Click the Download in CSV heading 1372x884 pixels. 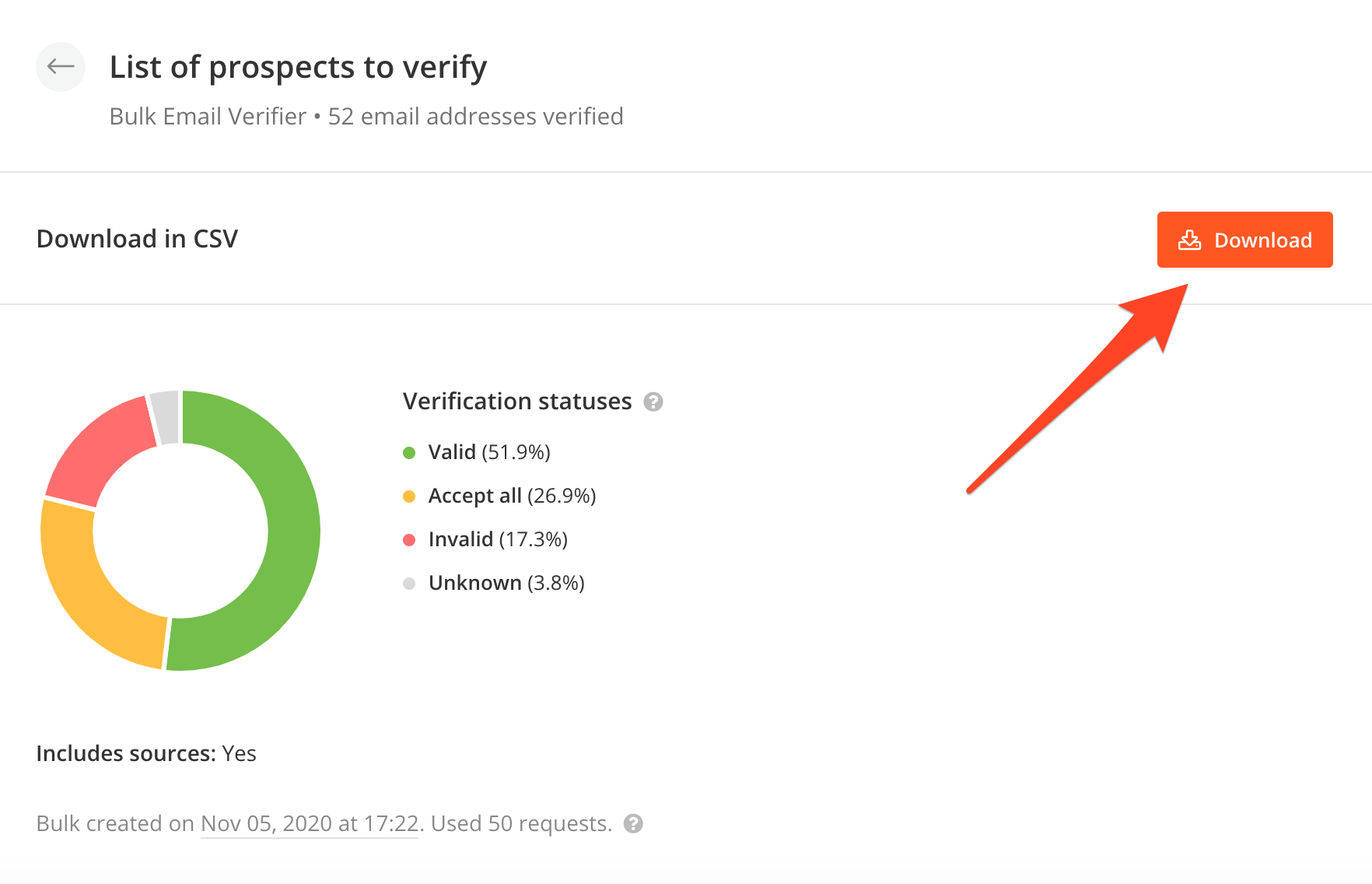point(138,239)
